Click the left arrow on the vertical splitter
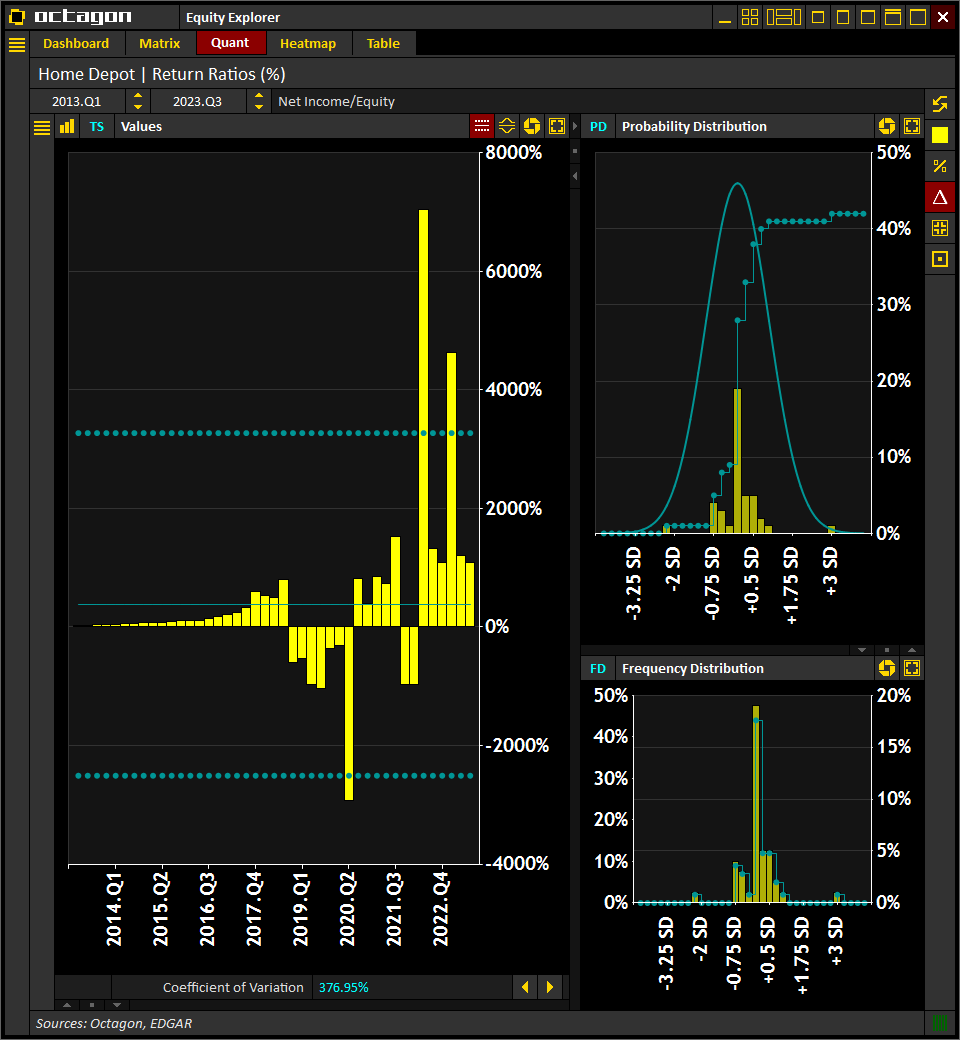Image resolution: width=960 pixels, height=1040 pixels. pyautogui.click(x=575, y=176)
